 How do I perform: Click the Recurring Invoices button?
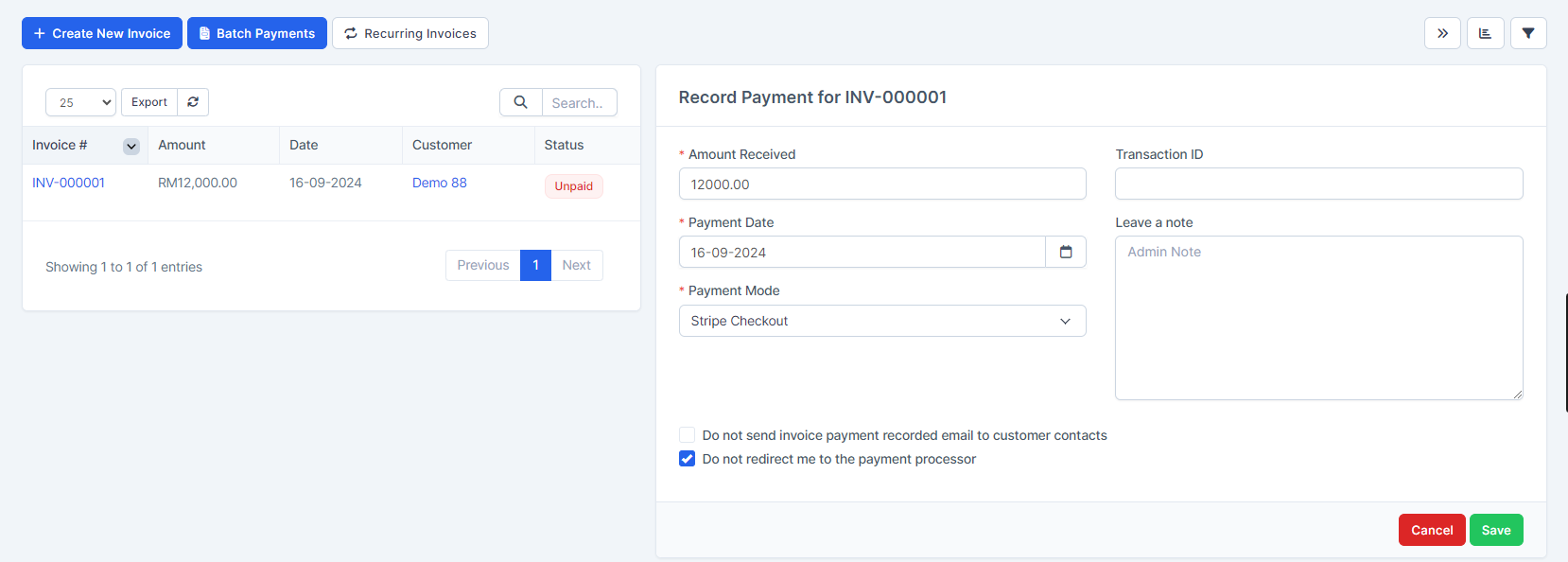coord(410,33)
